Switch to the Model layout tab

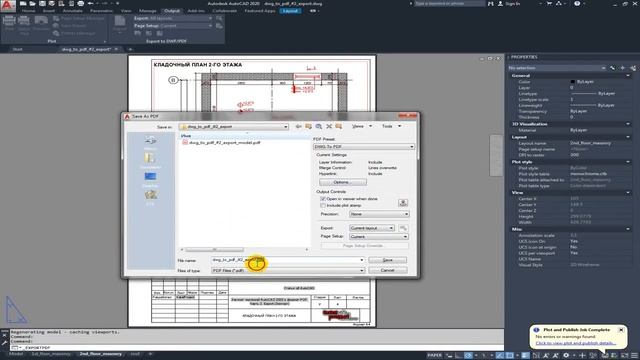16,354
